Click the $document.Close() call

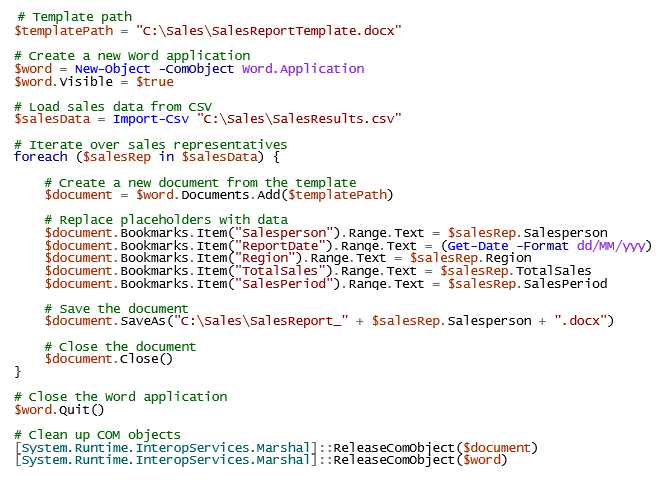point(109,359)
